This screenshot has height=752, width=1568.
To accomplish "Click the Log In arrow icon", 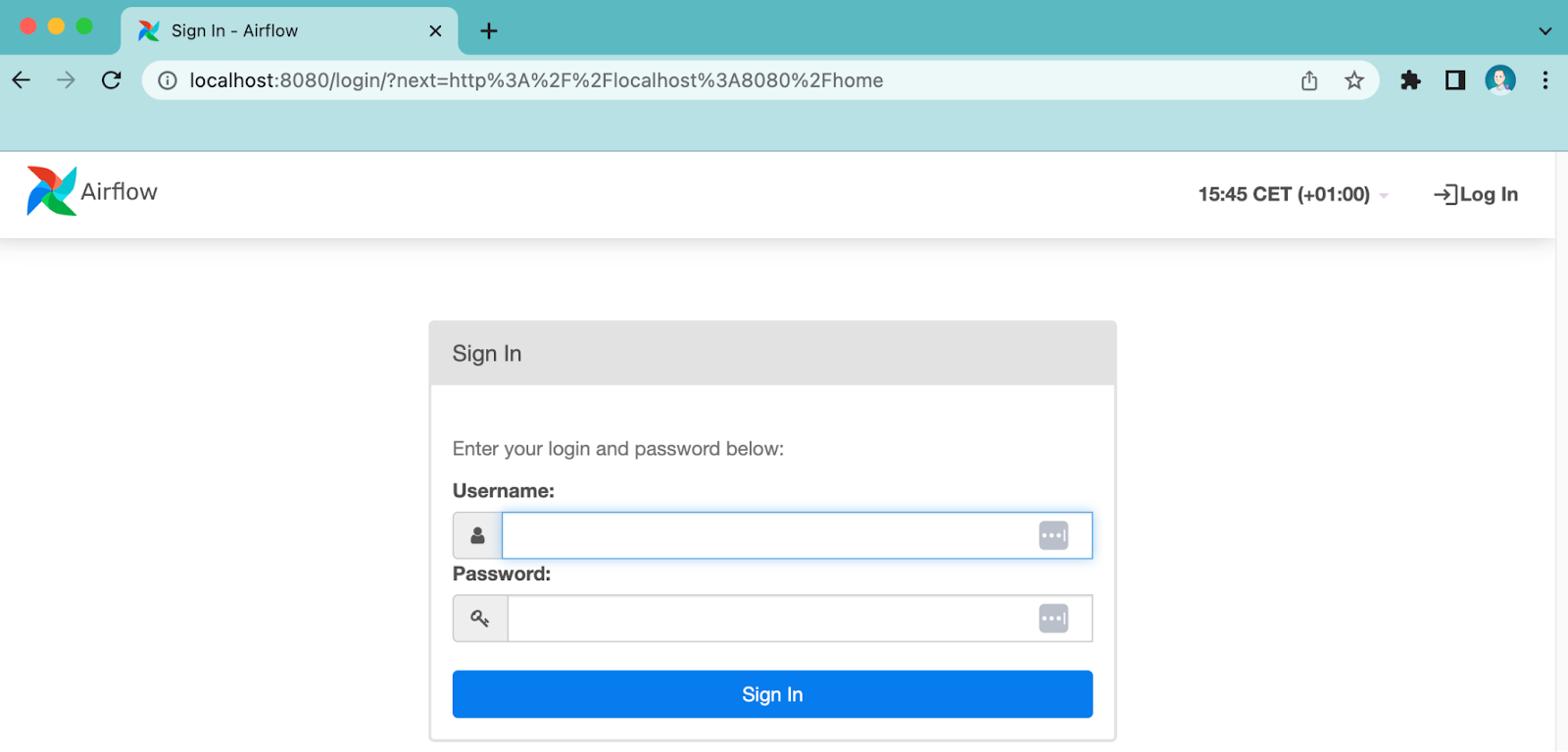I will pos(1444,194).
